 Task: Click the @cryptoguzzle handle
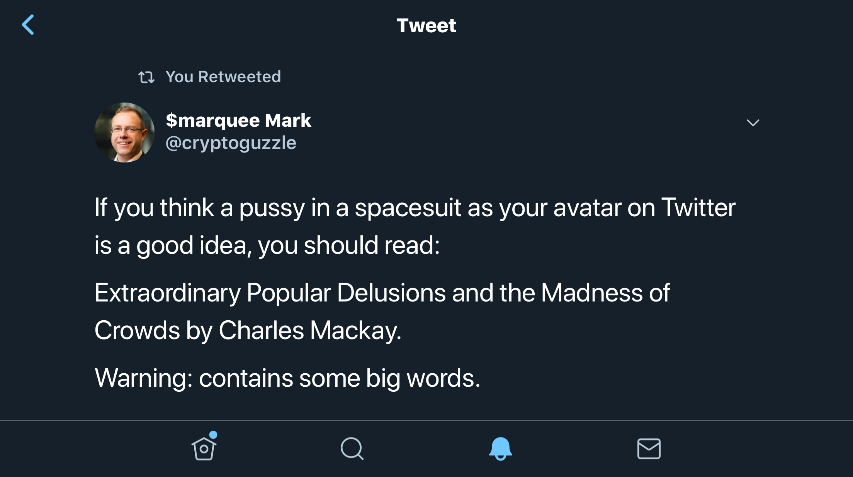pos(231,143)
